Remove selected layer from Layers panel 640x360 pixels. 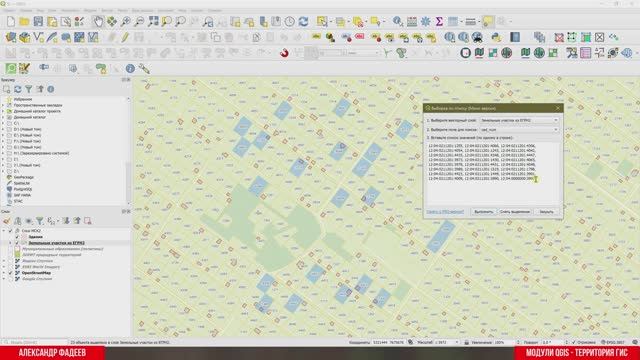point(87,221)
